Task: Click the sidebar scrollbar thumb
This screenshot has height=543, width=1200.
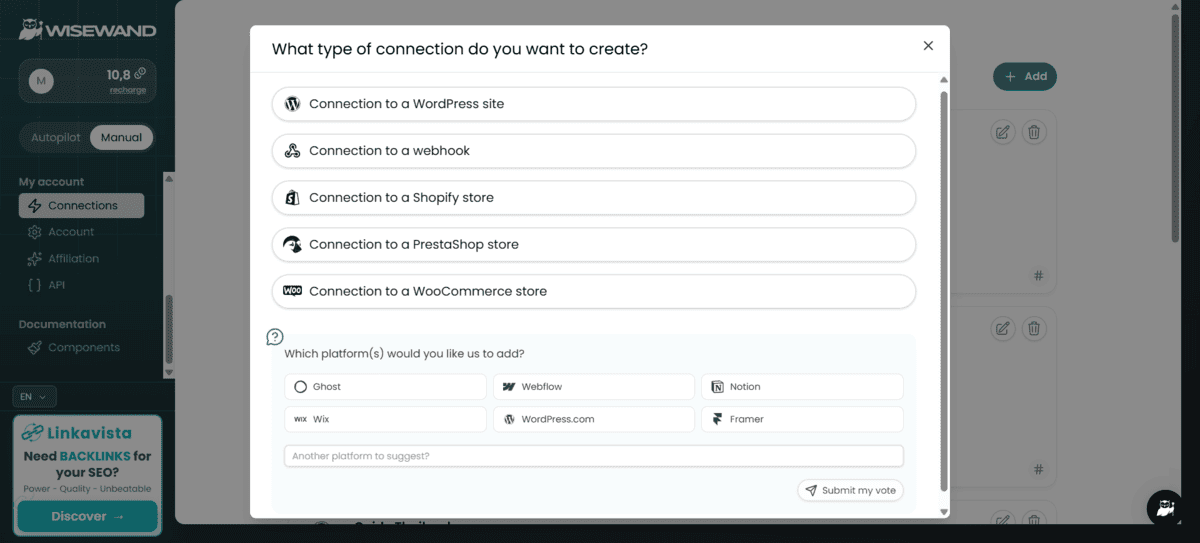Action: [x=169, y=330]
